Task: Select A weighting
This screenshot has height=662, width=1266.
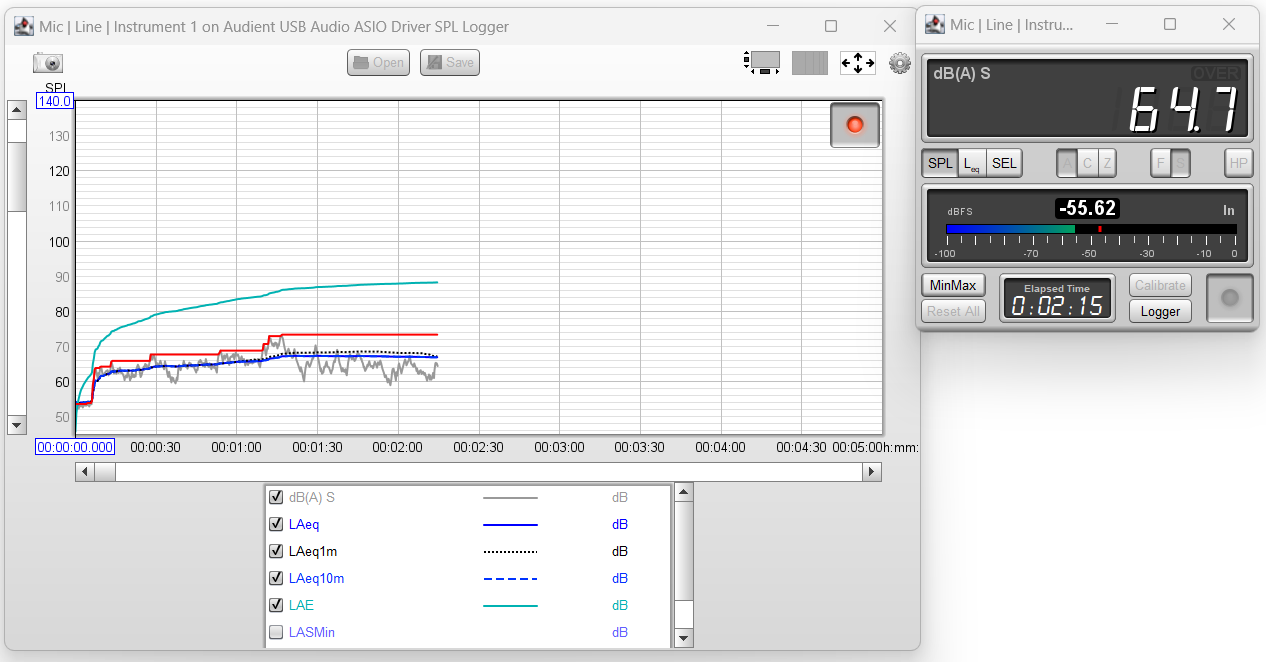Action: (1068, 163)
